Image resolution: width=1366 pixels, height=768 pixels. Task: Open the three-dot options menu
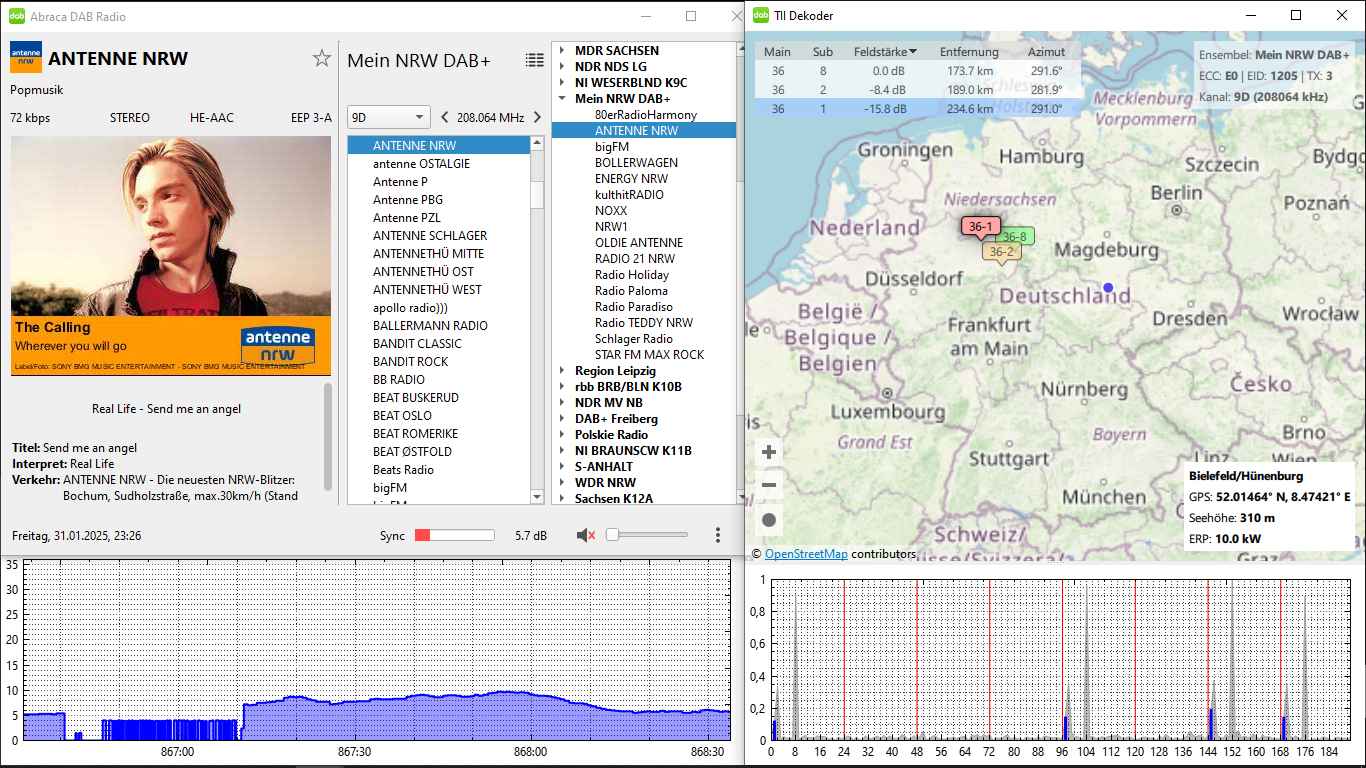(718, 536)
